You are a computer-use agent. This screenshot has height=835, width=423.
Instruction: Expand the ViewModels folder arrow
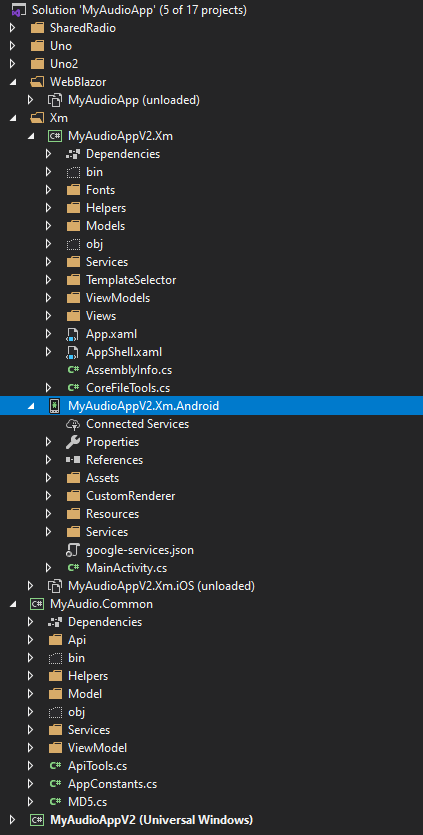click(48, 298)
